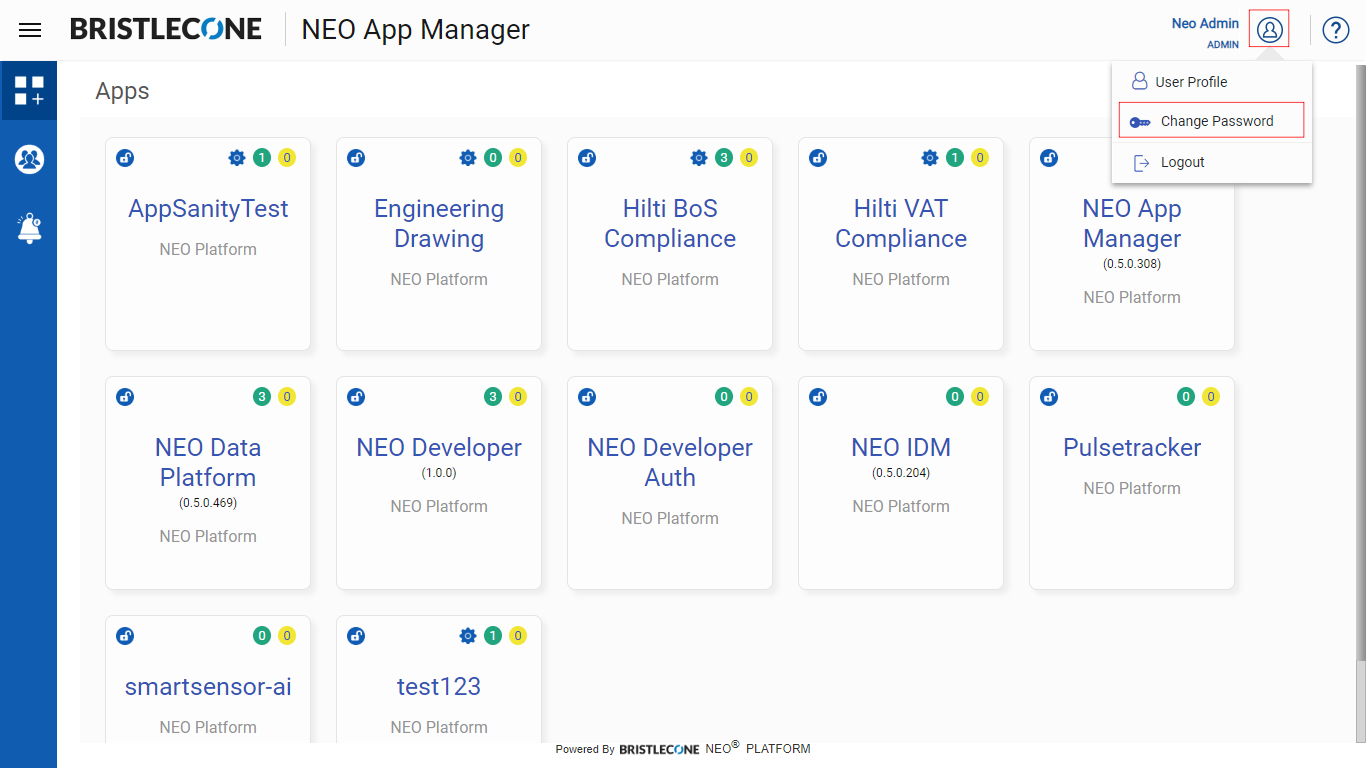This screenshot has height=768, width=1366.
Task: Click yellow badge on Pulsetracker card
Action: pos(1211,397)
